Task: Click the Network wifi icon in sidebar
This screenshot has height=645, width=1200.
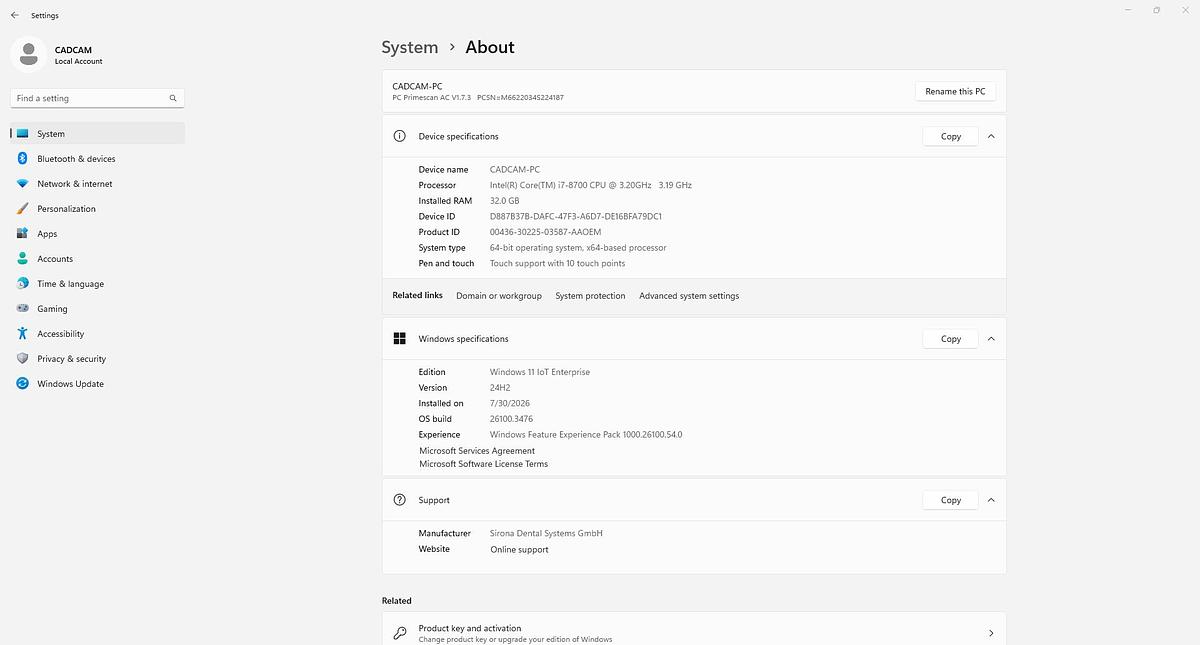Action: coord(22,184)
